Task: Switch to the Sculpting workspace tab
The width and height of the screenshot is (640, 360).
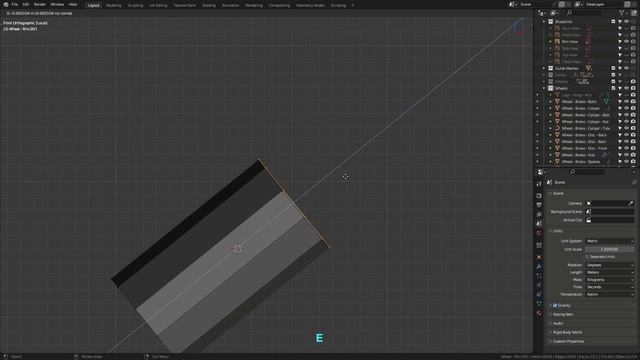Action: tap(135, 5)
